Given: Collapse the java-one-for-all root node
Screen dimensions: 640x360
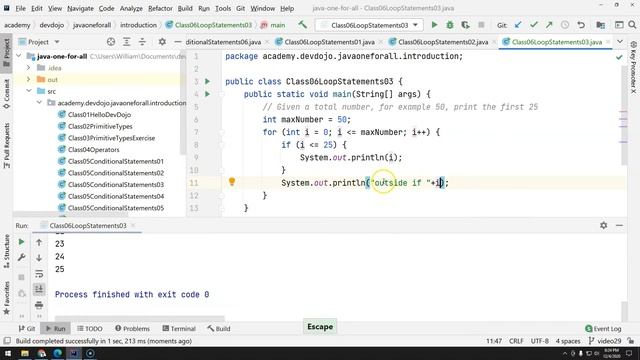Looking at the screenshot, I should (x=19, y=56).
